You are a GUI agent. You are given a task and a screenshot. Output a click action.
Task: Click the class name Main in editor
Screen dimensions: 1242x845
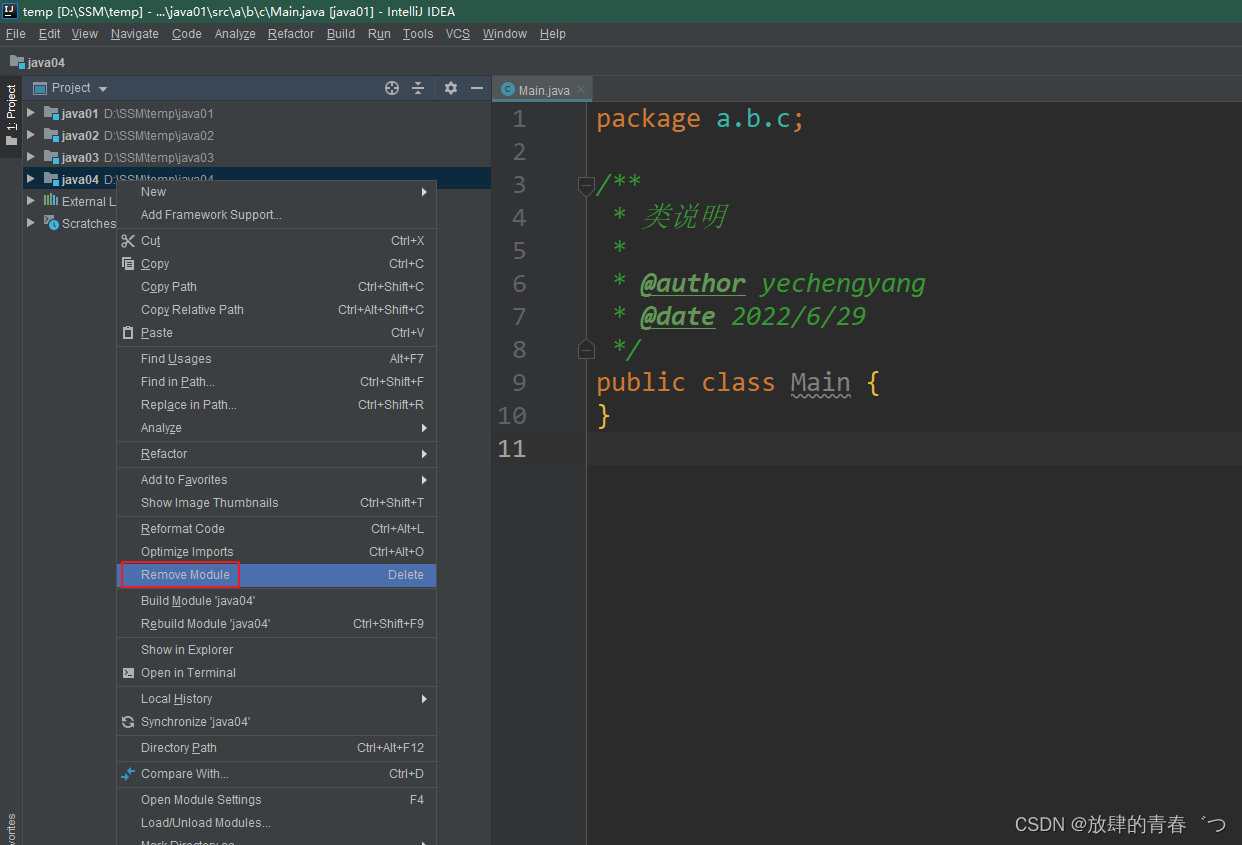(820, 383)
